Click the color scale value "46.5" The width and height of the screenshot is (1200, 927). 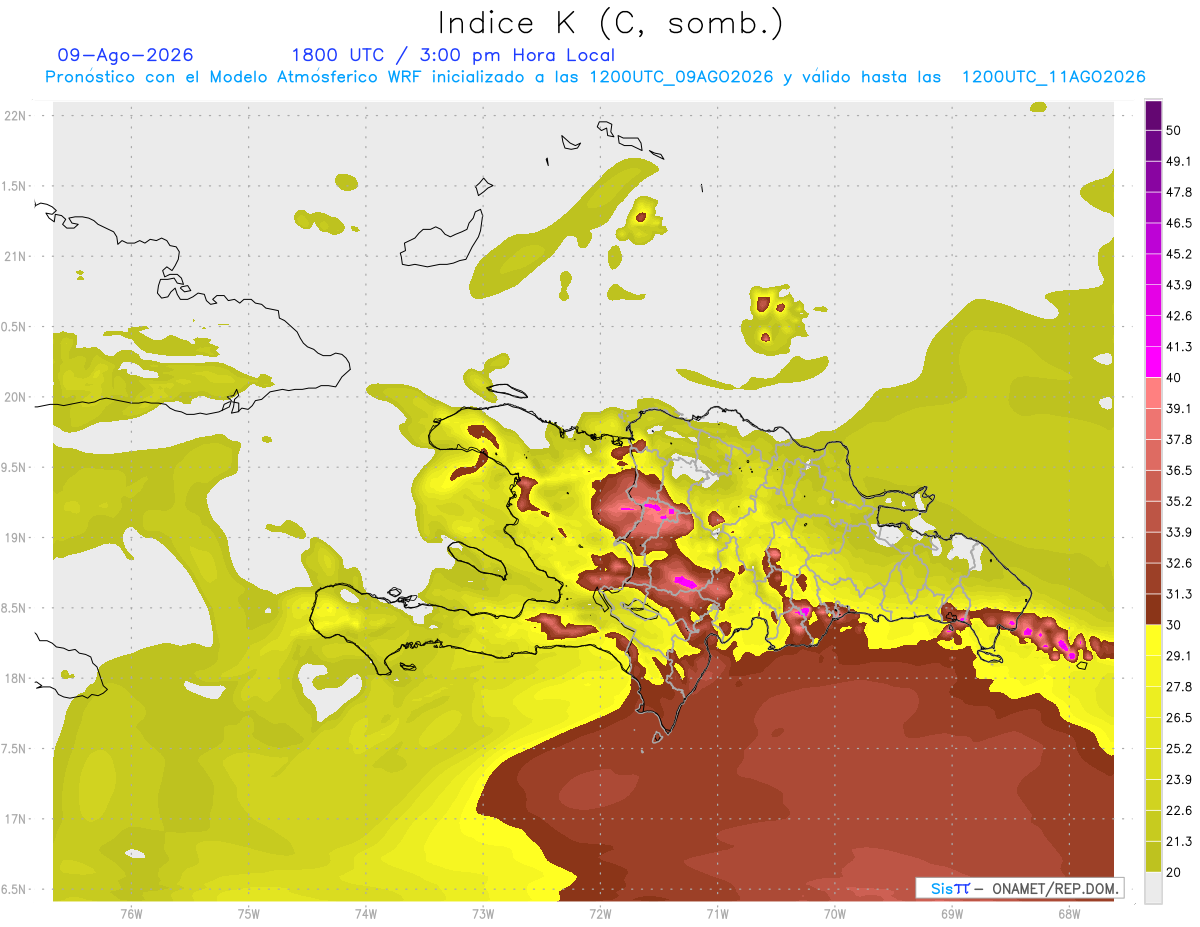(x=1179, y=223)
